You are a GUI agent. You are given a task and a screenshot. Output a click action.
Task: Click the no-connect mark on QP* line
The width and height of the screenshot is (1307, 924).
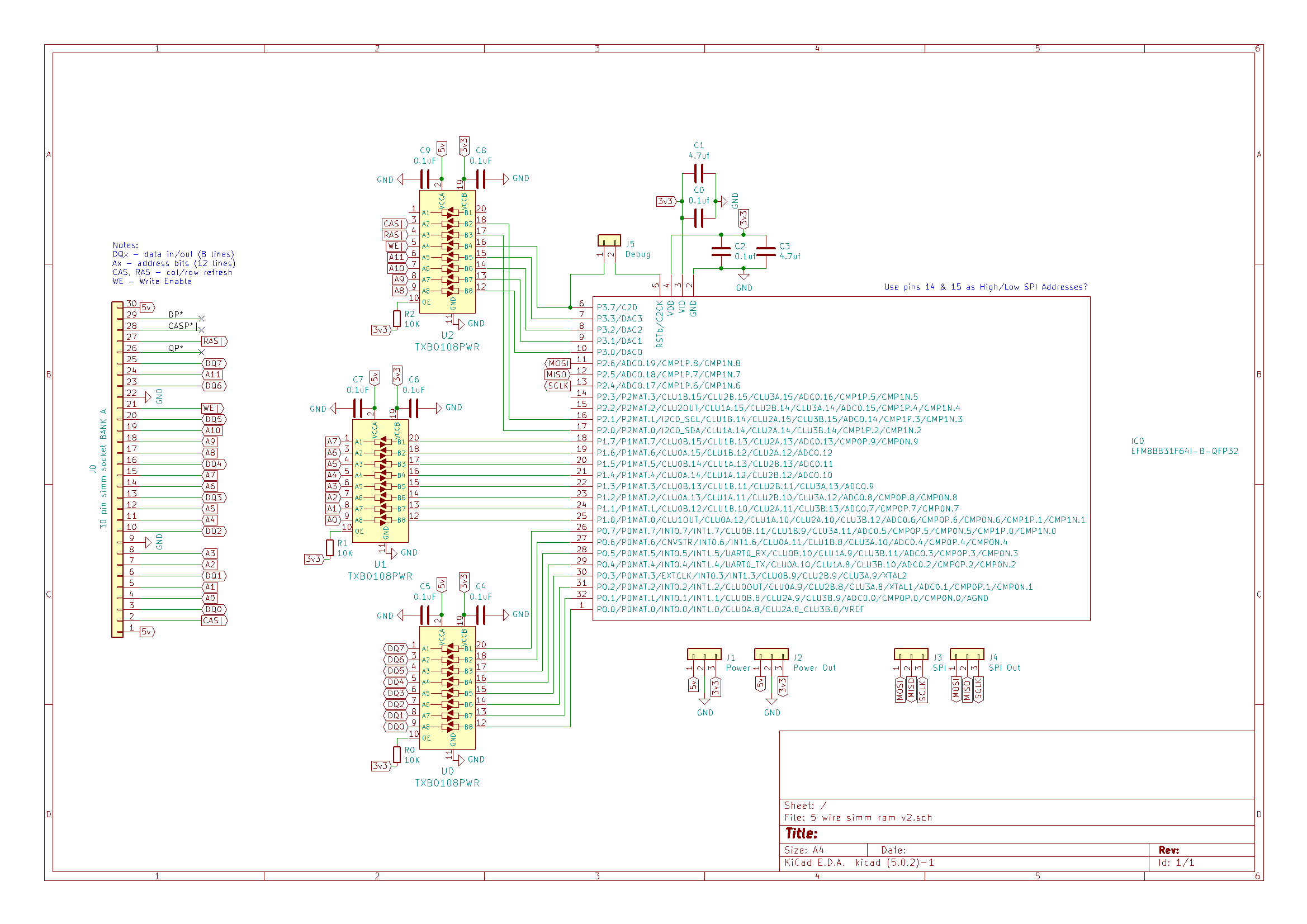click(x=201, y=352)
